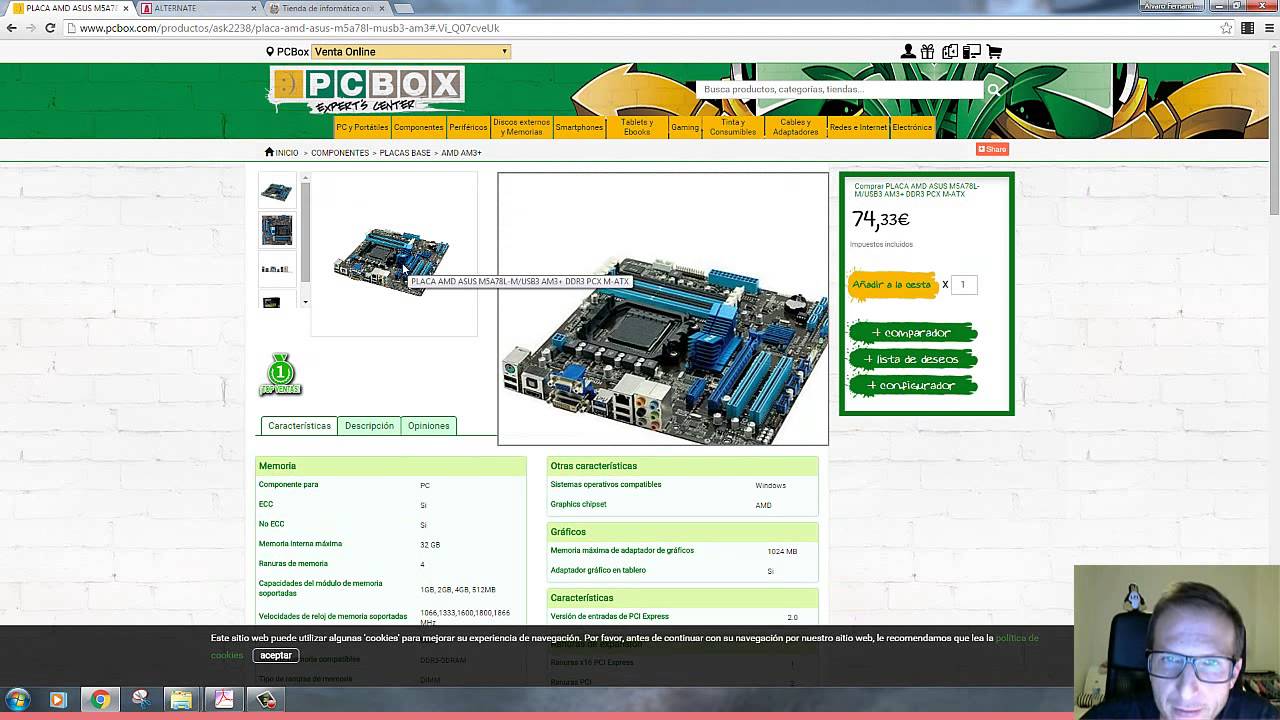Reload the page with refresh icon

[50, 28]
